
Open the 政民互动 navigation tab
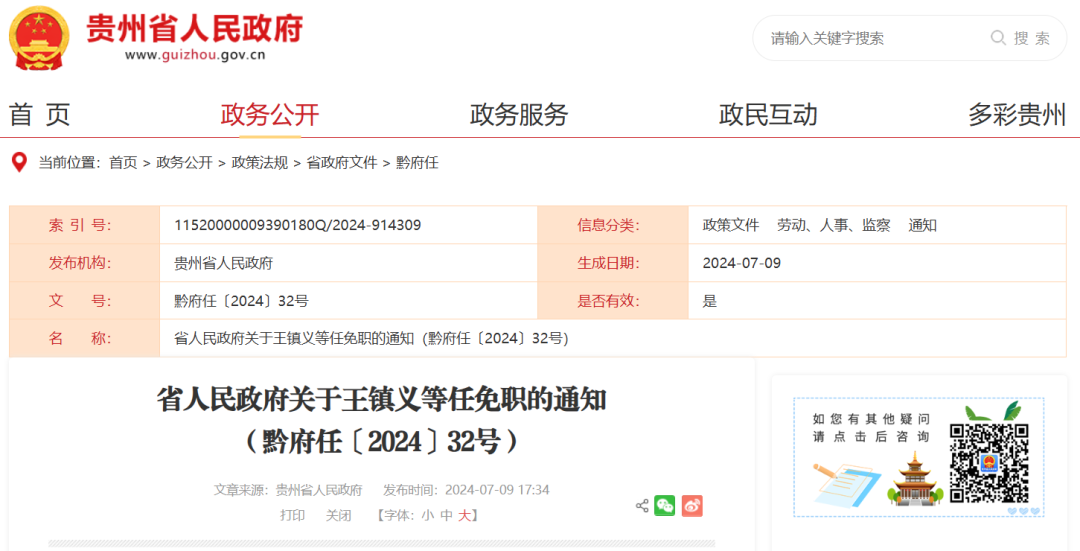tap(768, 115)
